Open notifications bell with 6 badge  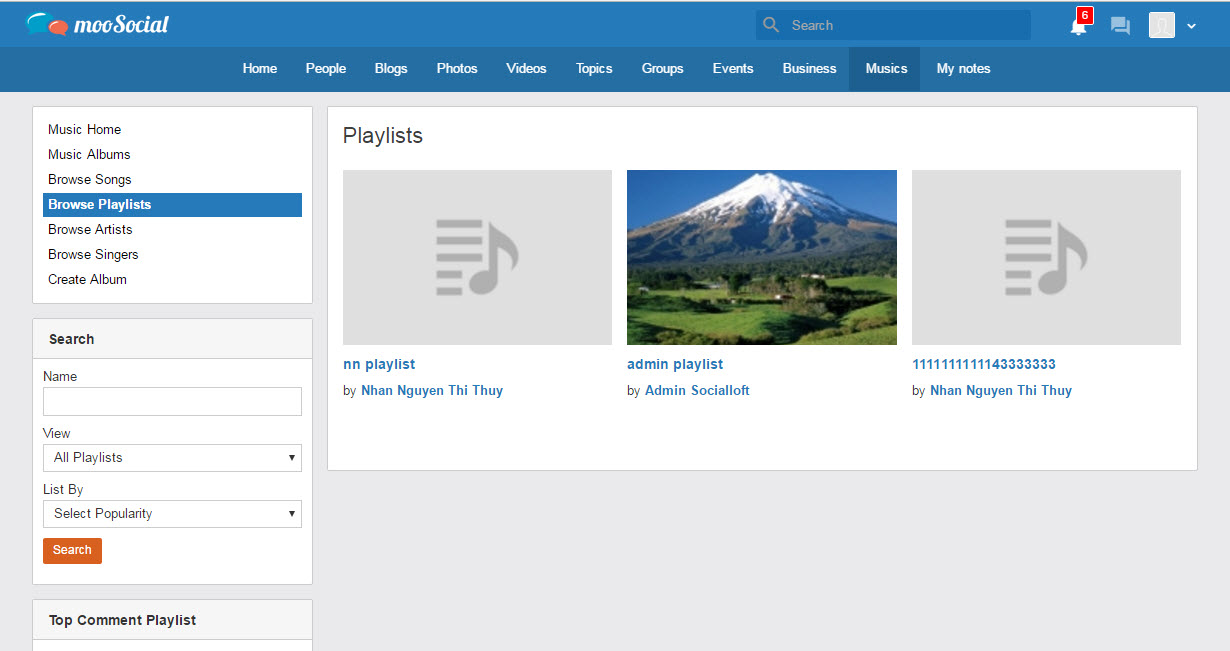click(x=1079, y=25)
